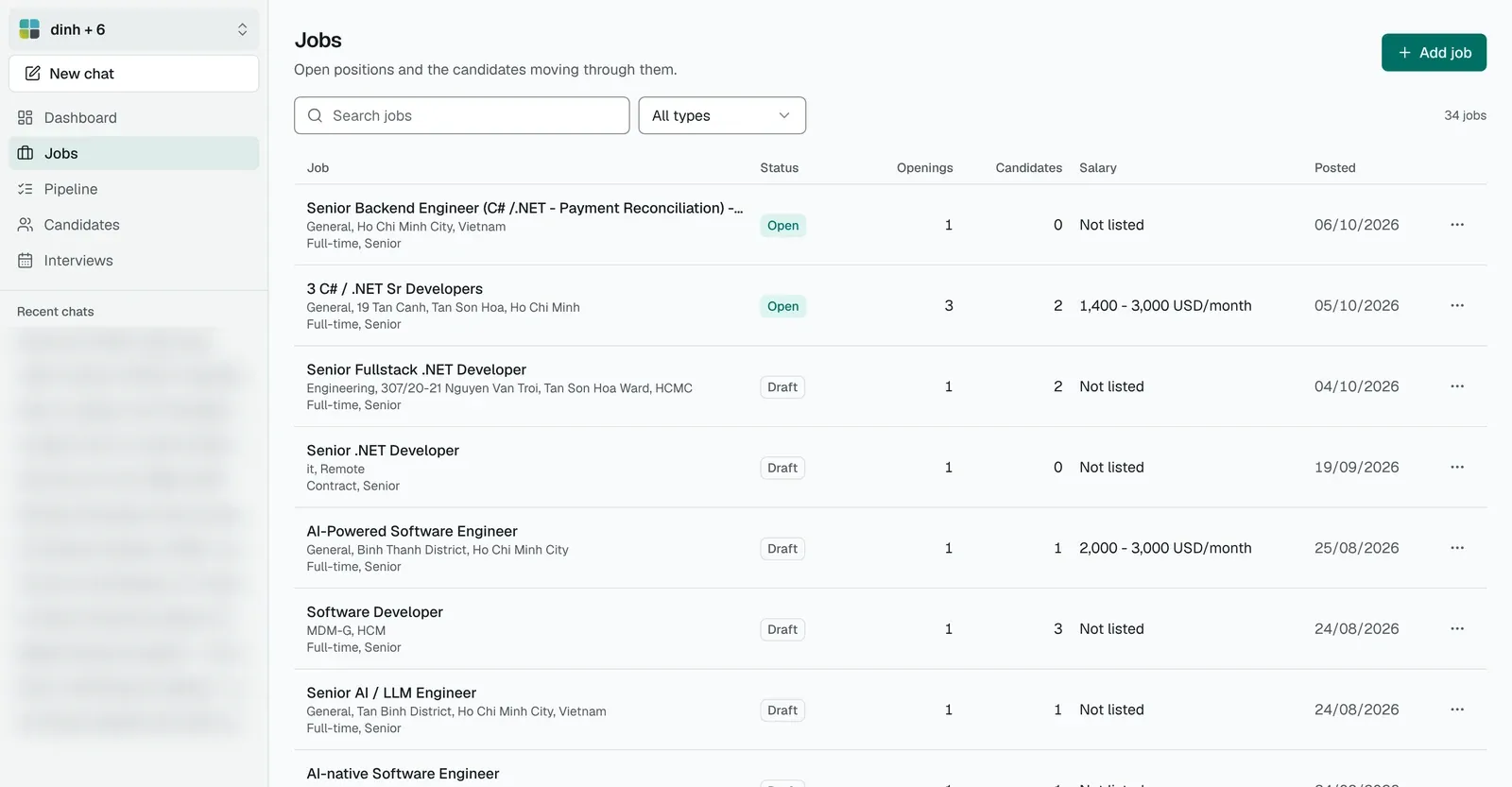Viewport: 1512px width, 787px height.
Task: Click the Open status badge for Senior Backend Engineer
Action: point(782,226)
